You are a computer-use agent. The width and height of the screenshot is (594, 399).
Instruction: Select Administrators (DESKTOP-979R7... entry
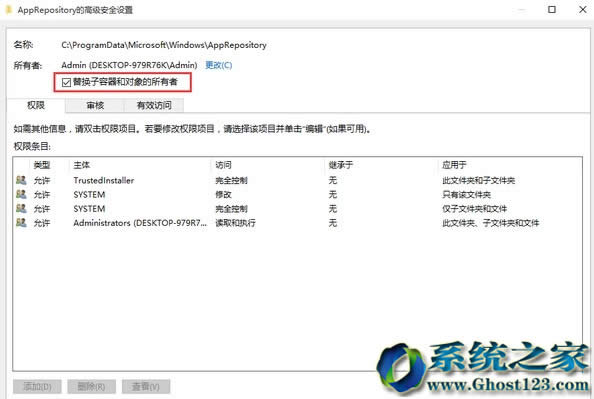tap(140, 223)
